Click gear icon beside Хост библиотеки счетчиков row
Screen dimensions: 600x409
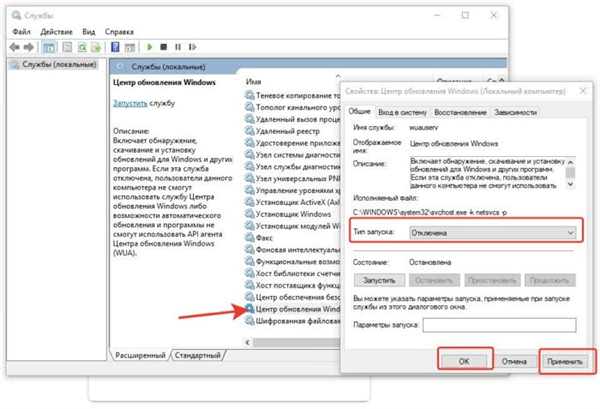(x=249, y=273)
